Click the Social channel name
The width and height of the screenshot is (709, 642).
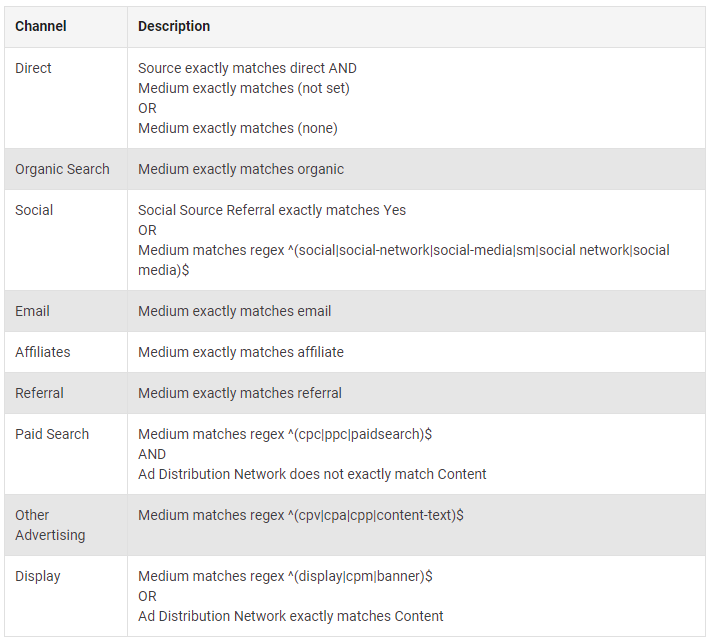point(34,210)
